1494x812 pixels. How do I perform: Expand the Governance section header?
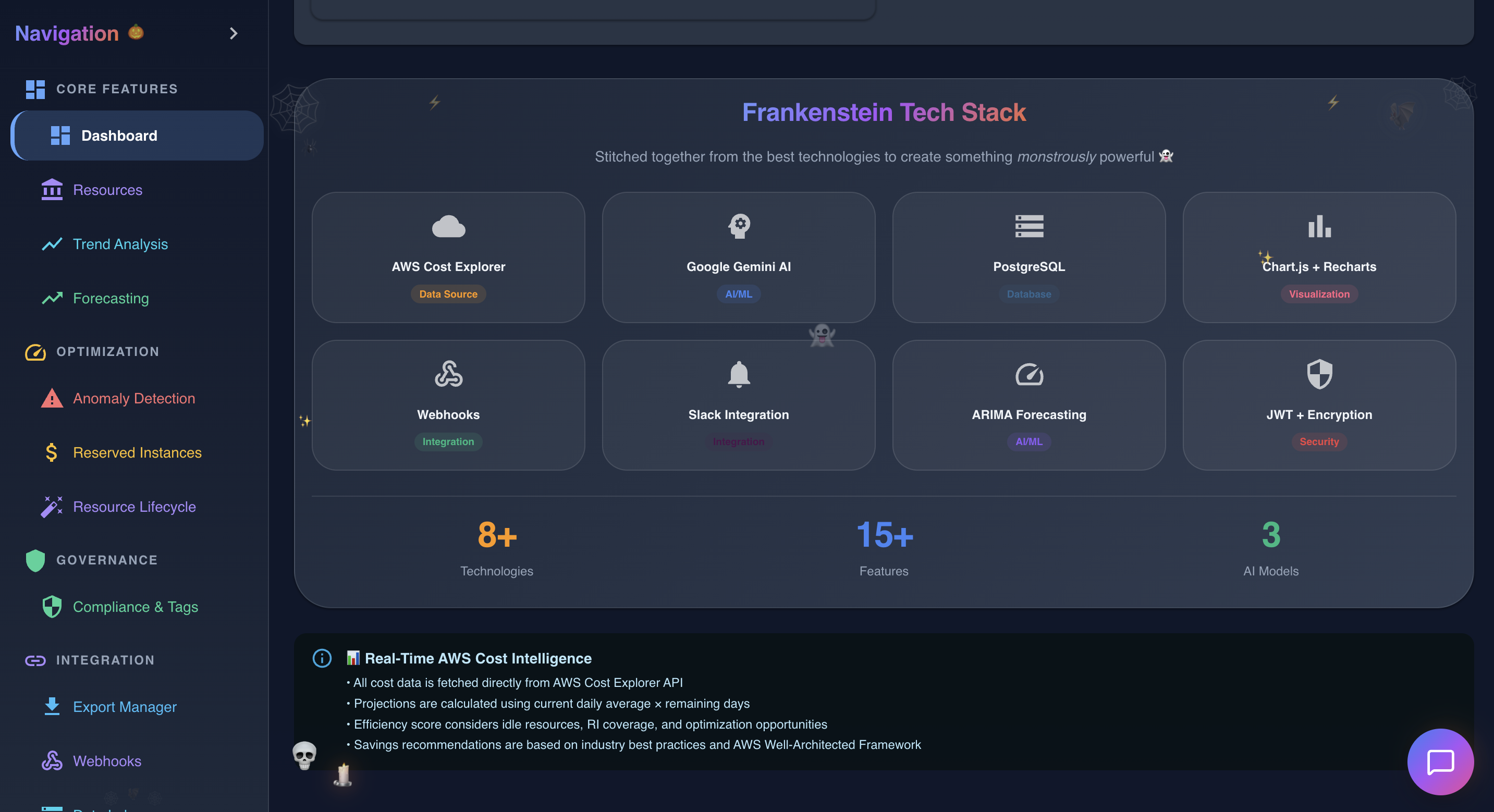[107, 560]
